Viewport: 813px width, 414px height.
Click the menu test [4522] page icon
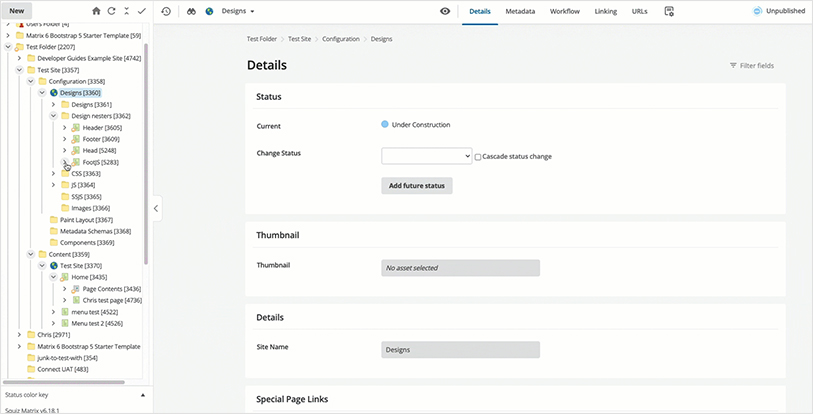tap(65, 312)
